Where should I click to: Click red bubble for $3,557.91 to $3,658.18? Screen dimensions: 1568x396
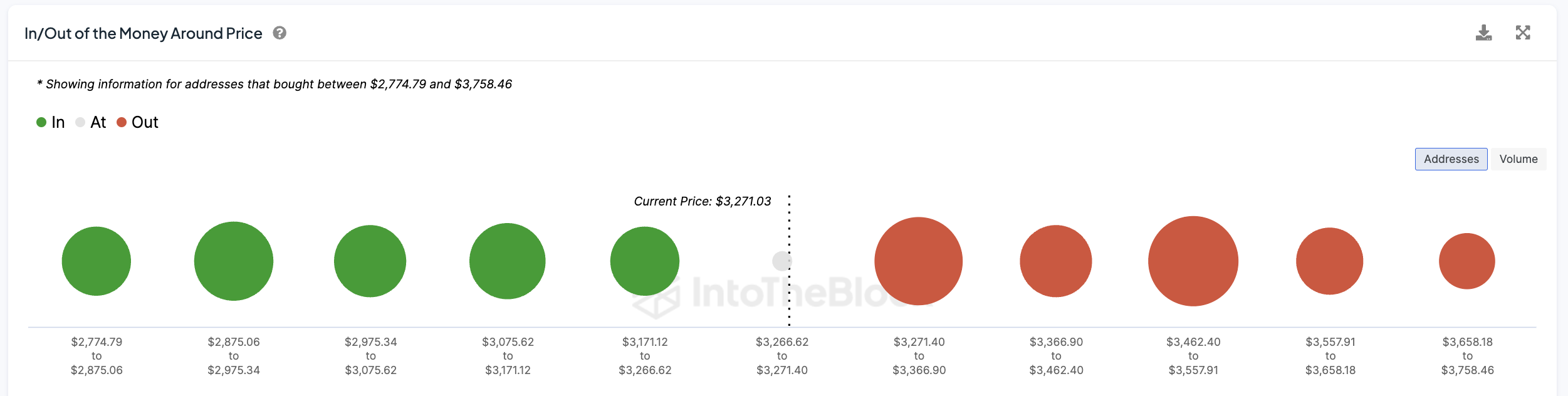[x=1330, y=261]
